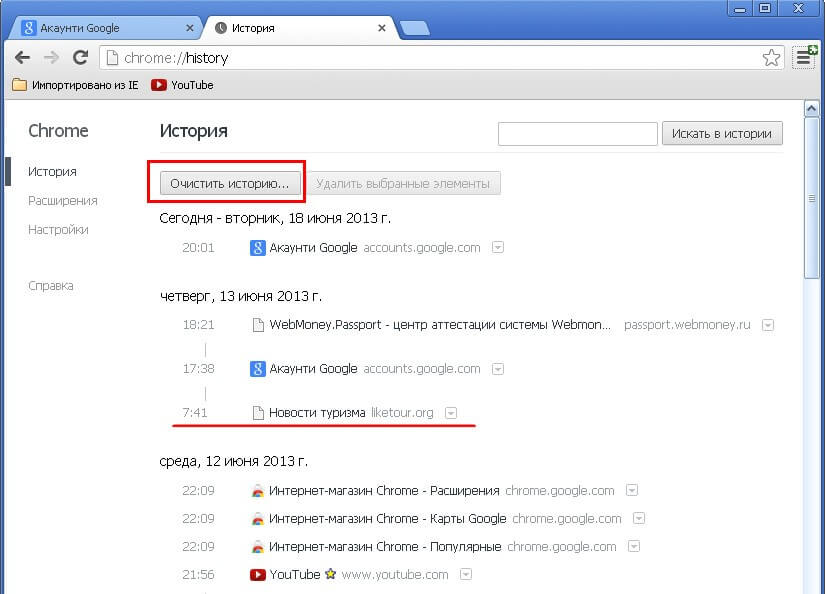
Task: Maximize the Chrome window
Action: coord(765,8)
